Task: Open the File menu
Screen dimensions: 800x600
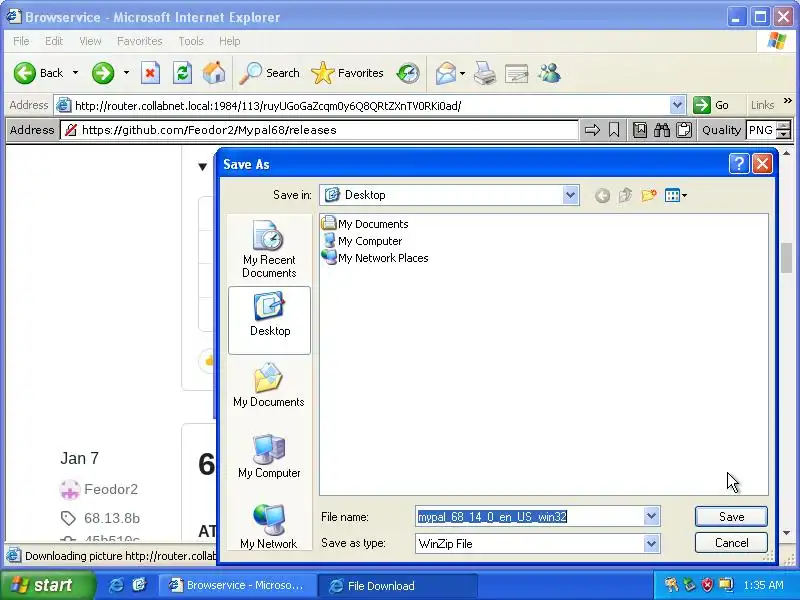Action: pos(21,41)
